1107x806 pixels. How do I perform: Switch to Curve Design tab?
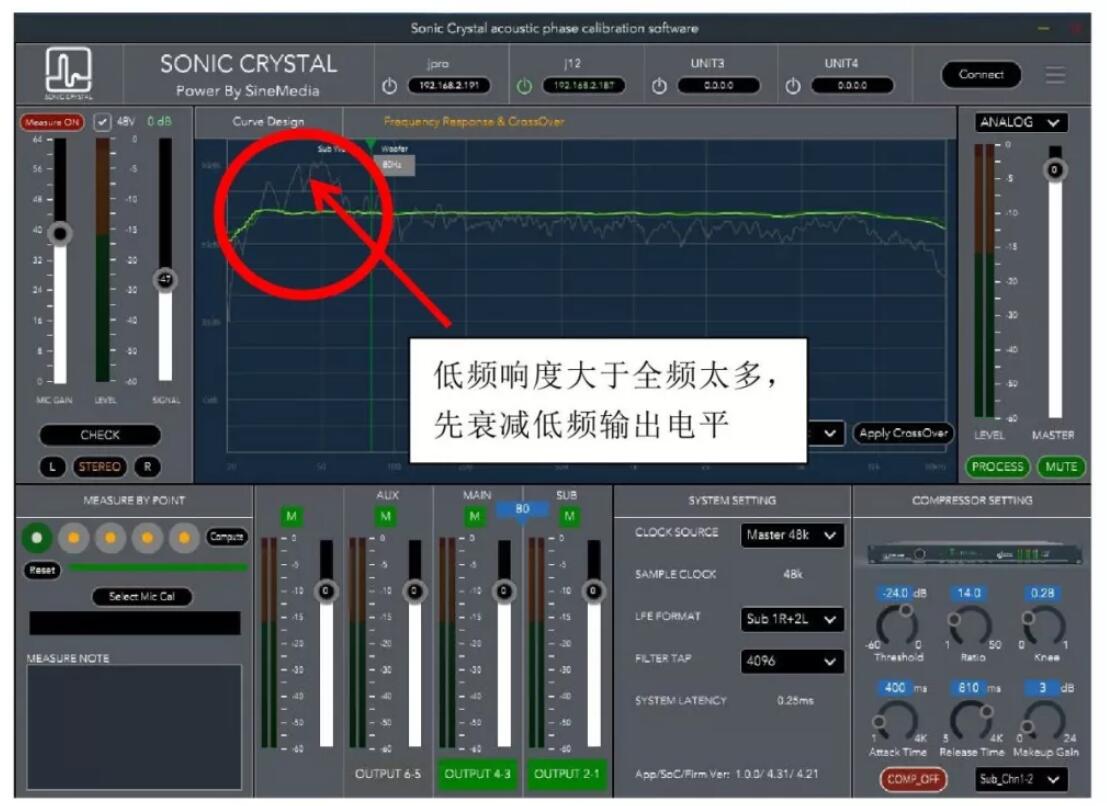pos(268,121)
